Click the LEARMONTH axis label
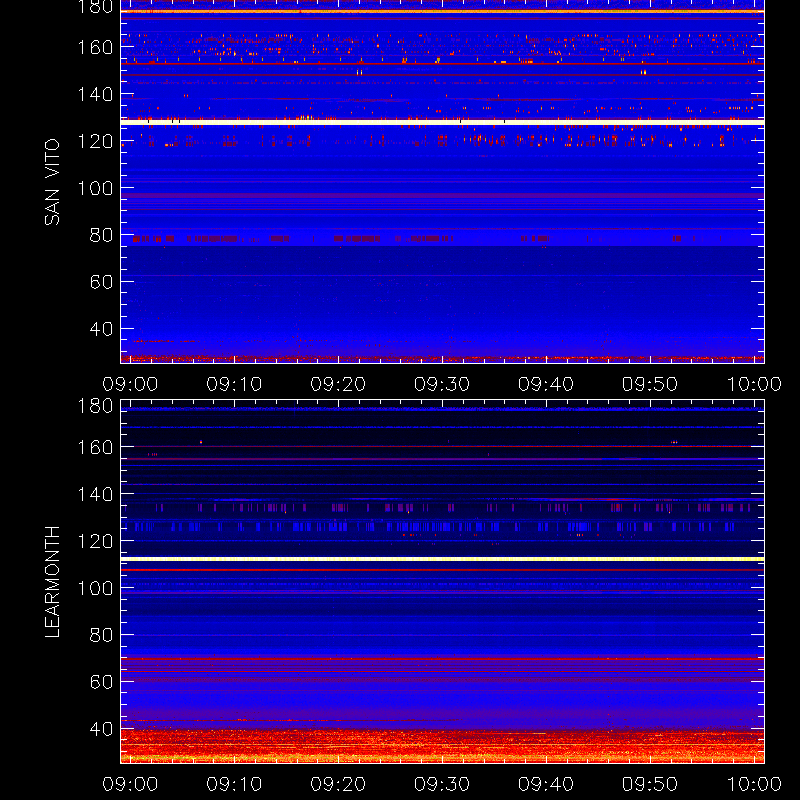Screen dimensions: 800x800 pos(52,582)
